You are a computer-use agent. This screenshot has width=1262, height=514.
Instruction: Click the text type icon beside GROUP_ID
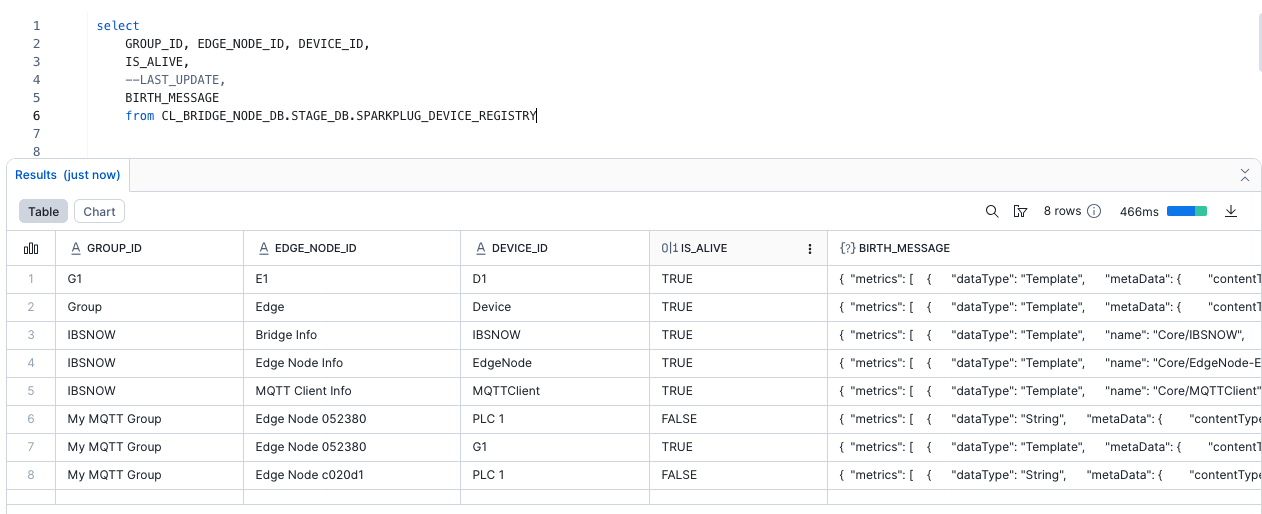point(75,248)
